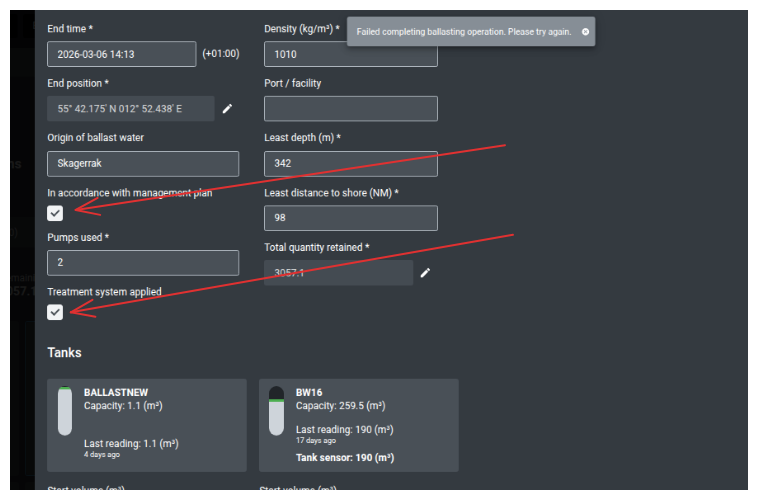Click the BALLASTNEW tank level gauge icon
Viewport: 758px width, 500px height.
(x=65, y=411)
